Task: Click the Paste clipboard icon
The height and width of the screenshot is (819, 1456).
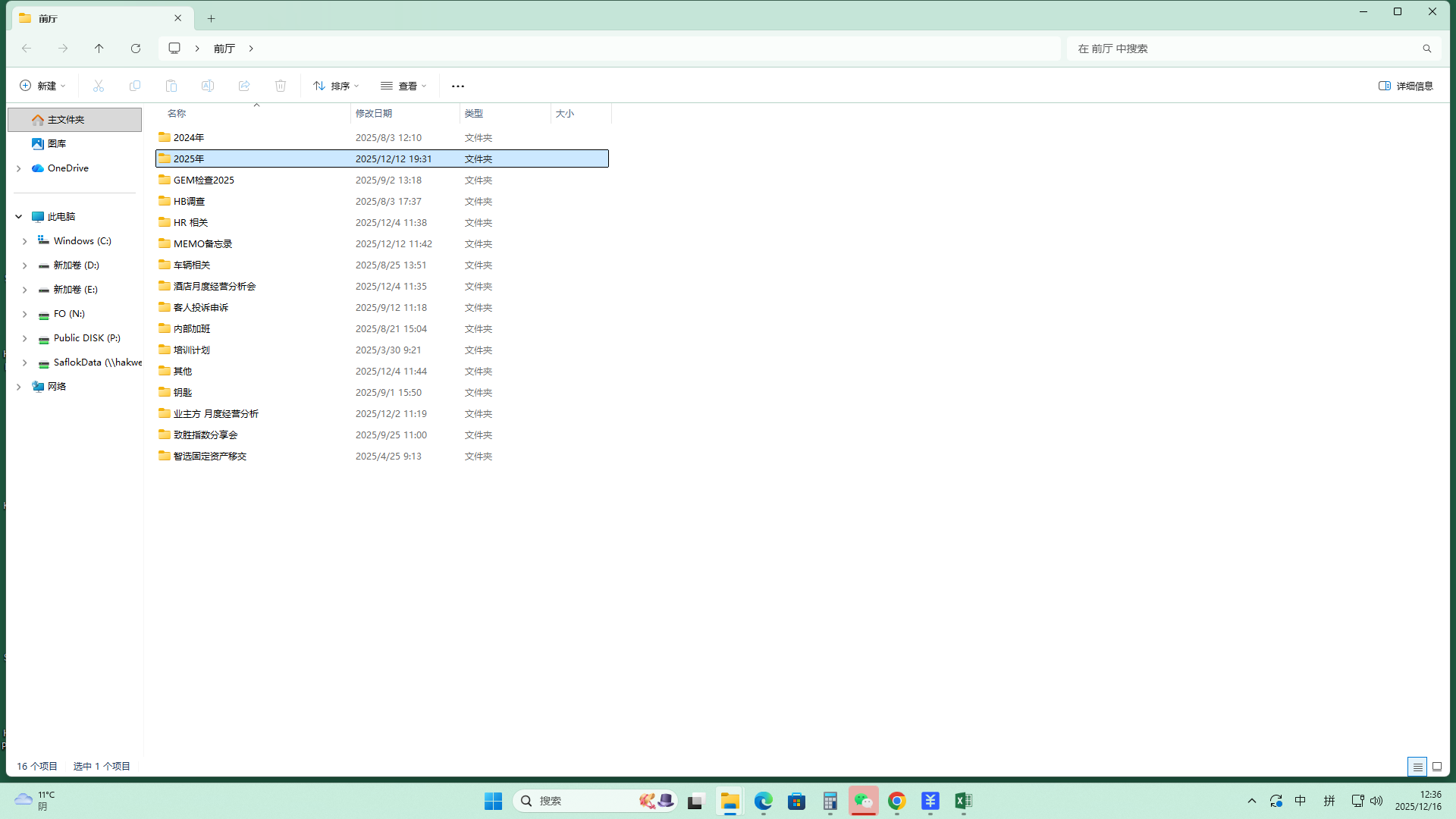Action: tap(171, 86)
